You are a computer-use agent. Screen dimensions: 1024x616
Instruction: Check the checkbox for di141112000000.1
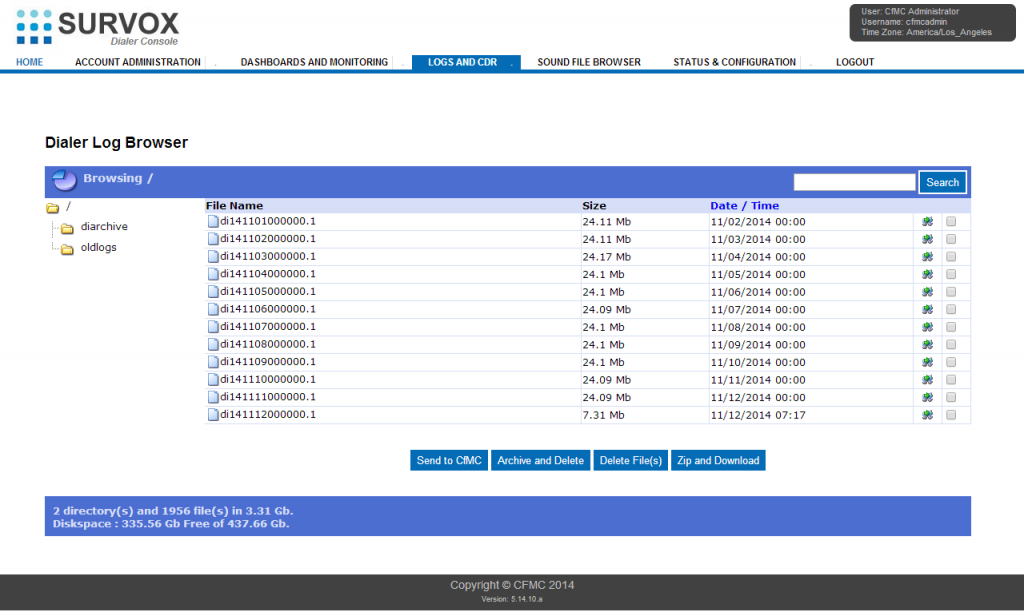tap(951, 414)
